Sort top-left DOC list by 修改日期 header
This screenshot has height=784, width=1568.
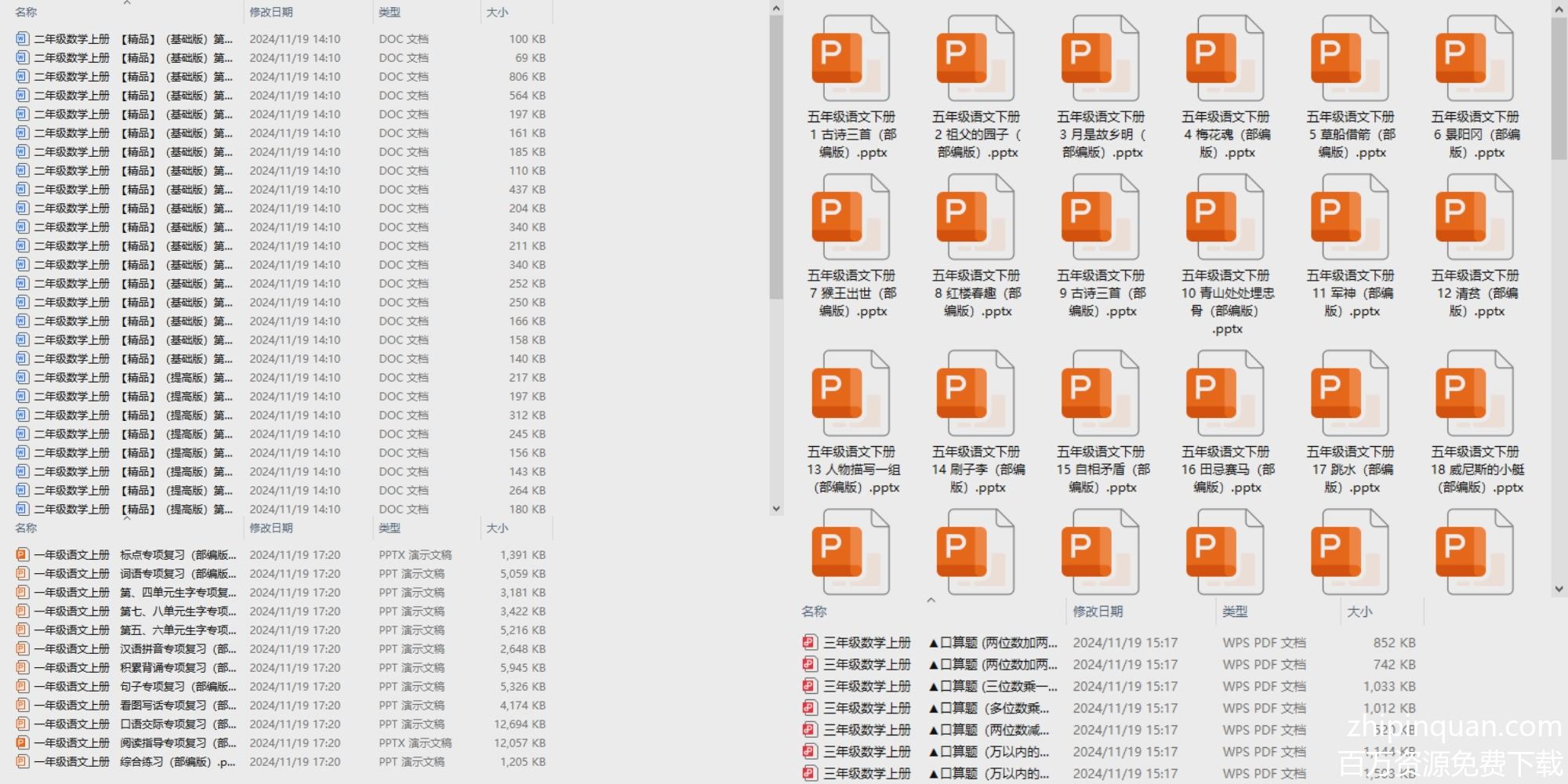[271, 13]
